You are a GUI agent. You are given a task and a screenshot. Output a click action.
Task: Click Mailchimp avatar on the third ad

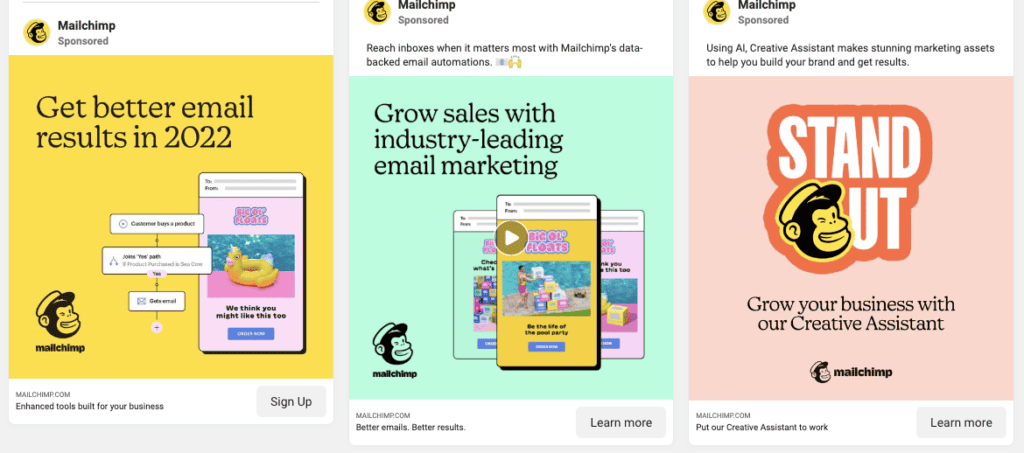(x=716, y=11)
